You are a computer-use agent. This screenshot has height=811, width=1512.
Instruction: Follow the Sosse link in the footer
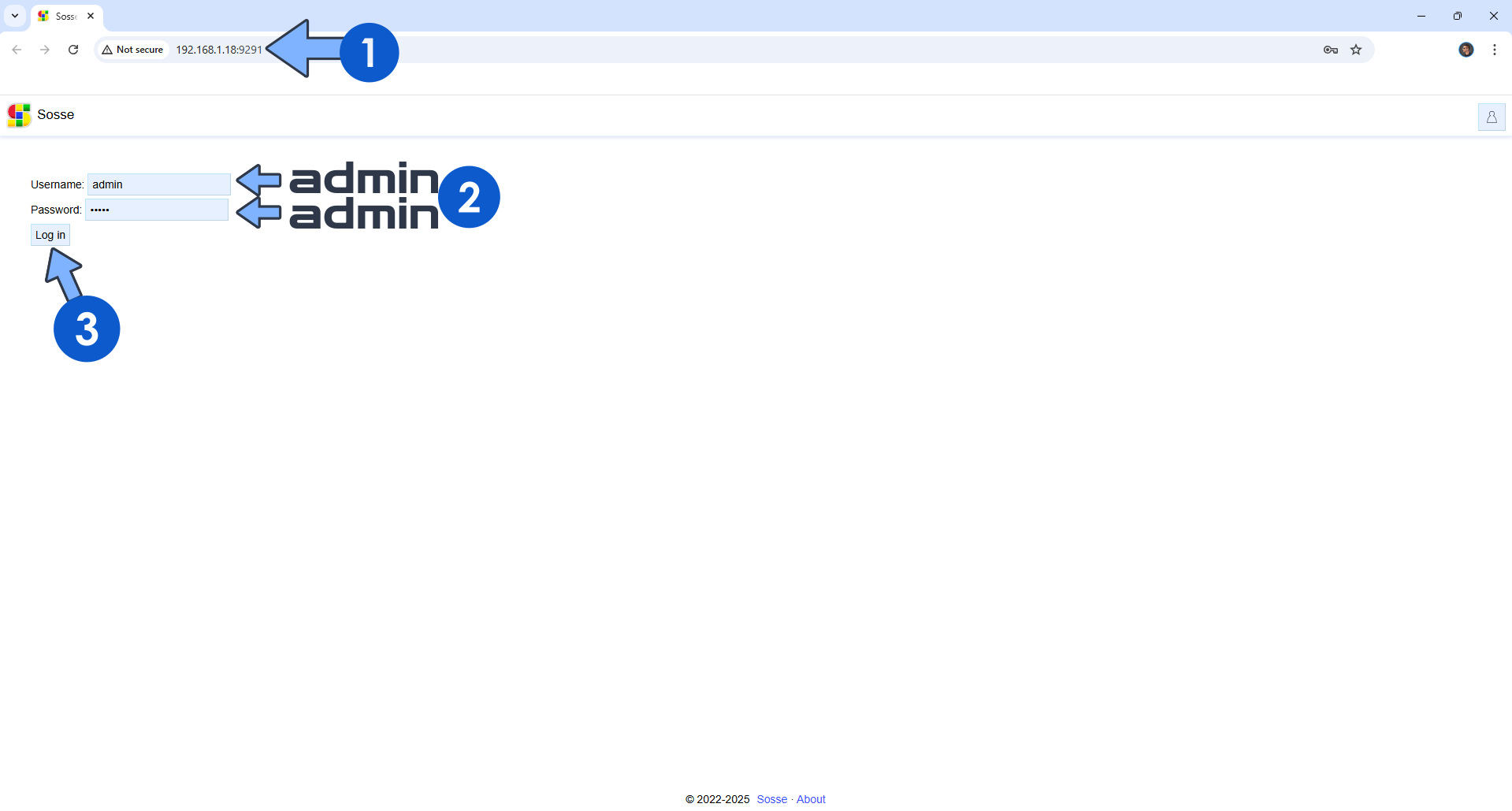[x=771, y=799]
